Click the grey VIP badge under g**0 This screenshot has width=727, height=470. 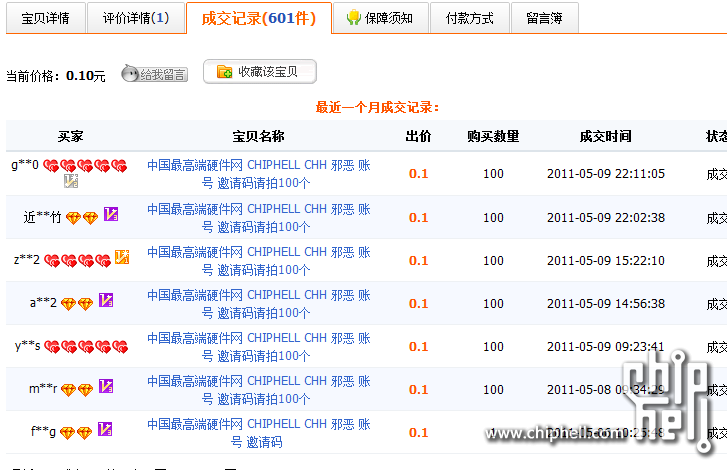71,181
